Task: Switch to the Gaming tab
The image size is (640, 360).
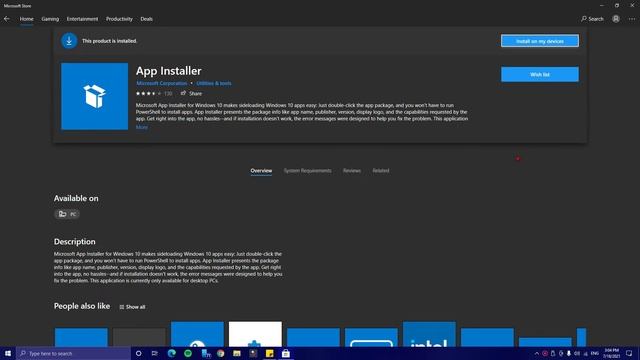Action: coord(50,19)
